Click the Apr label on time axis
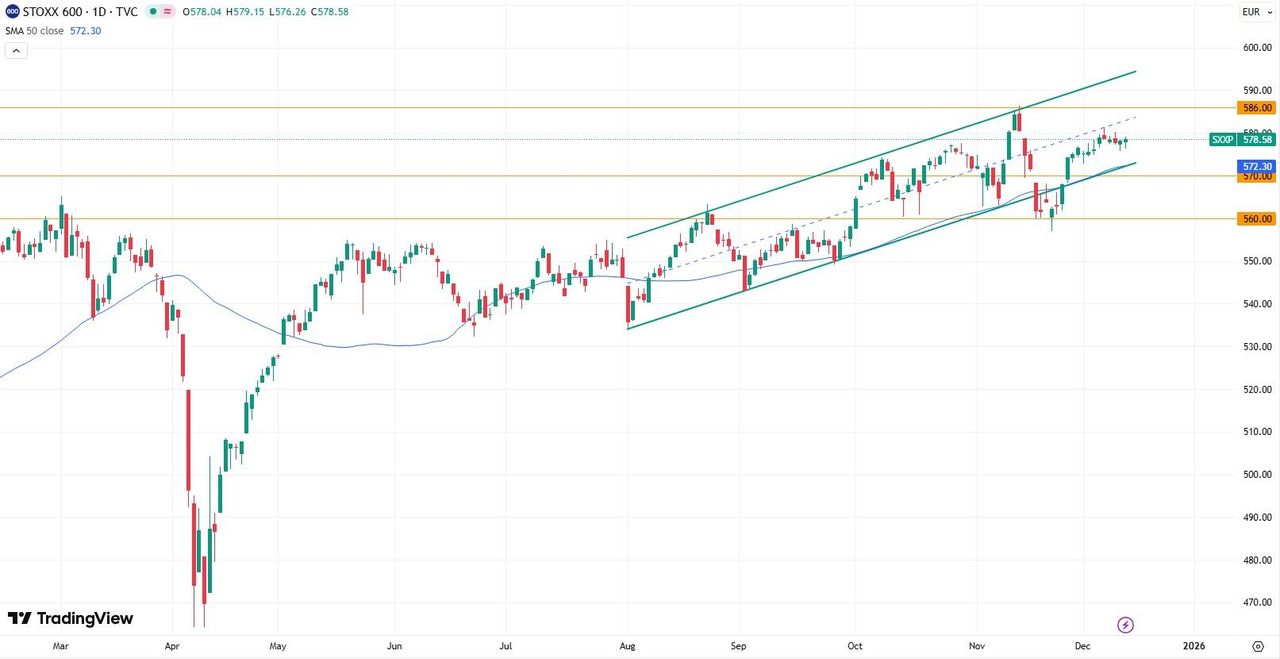The height and width of the screenshot is (659, 1280). [174, 646]
